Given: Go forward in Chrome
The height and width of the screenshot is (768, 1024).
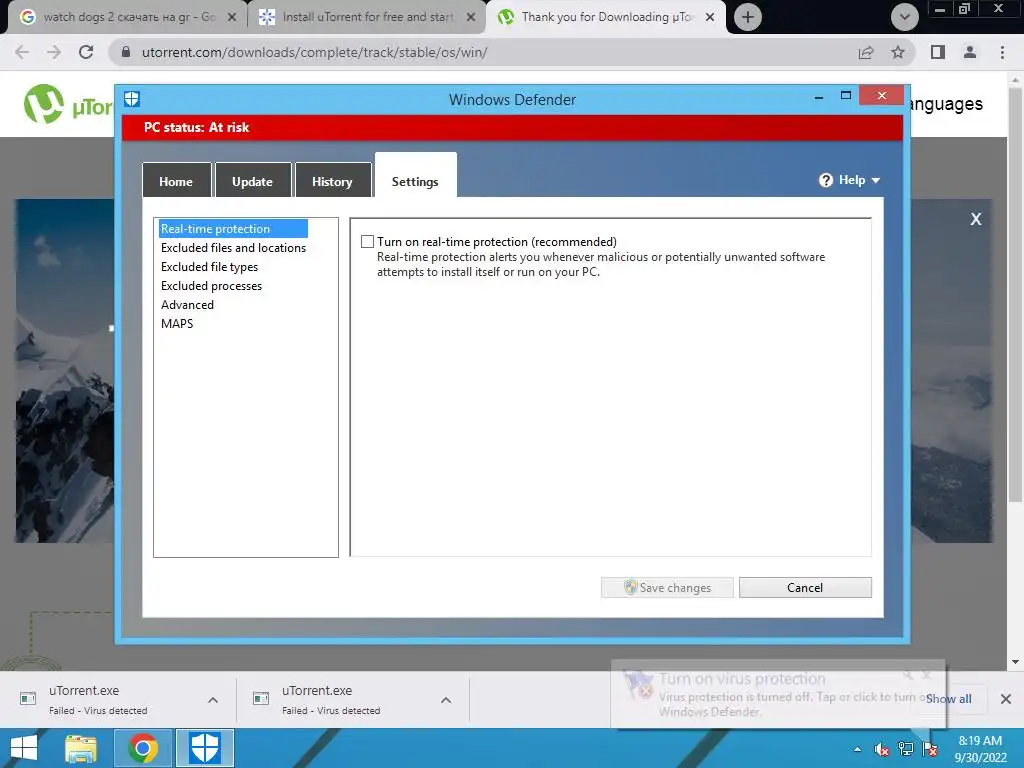Looking at the screenshot, I should point(54,52).
